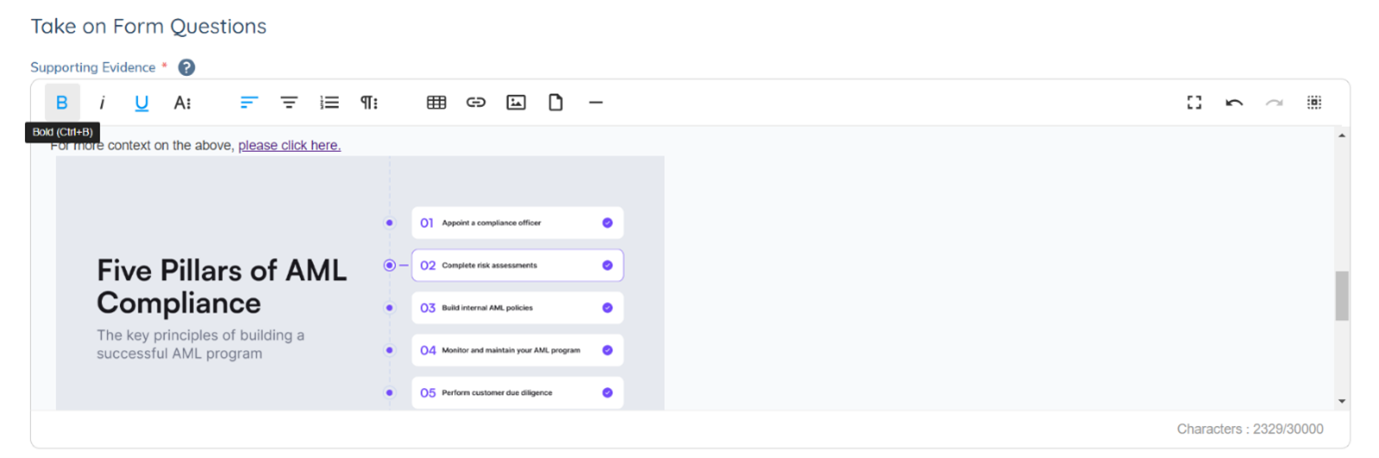Click the insert file icon

click(x=556, y=102)
